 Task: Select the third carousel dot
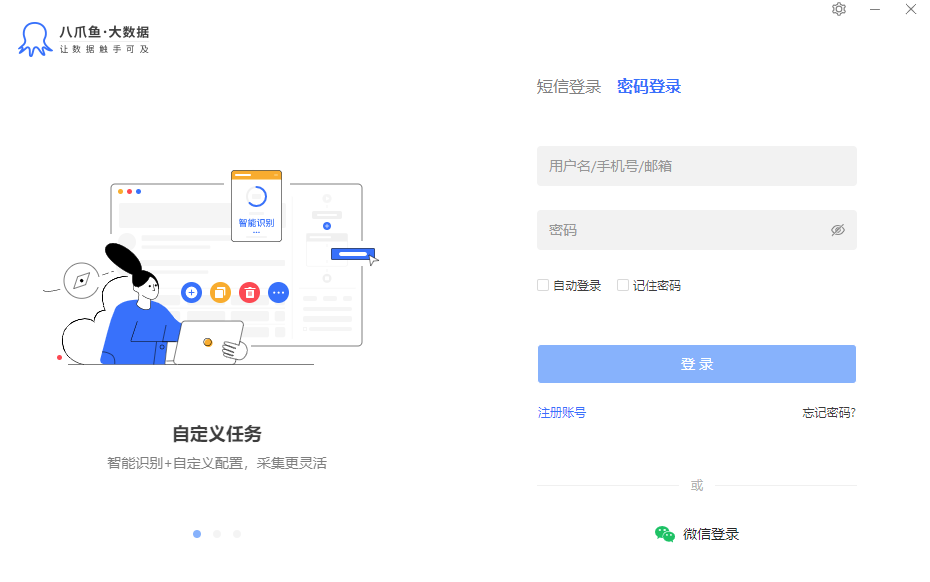coord(237,534)
